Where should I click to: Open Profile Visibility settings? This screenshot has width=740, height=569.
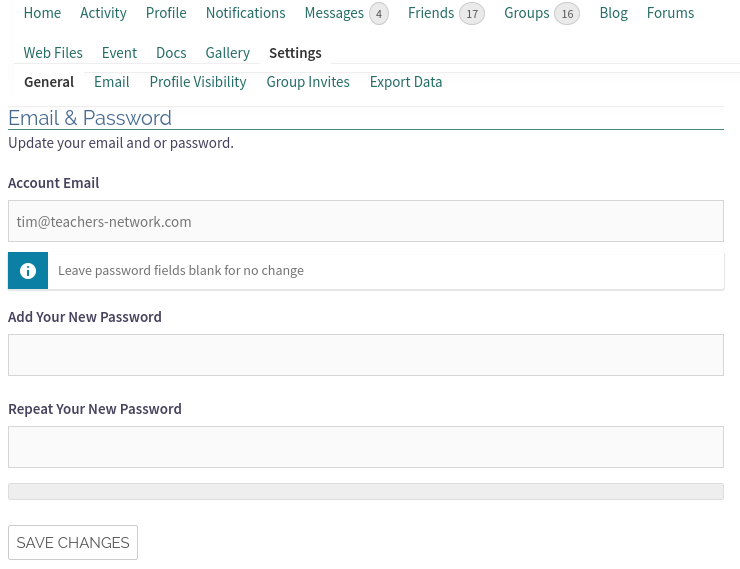(x=198, y=82)
